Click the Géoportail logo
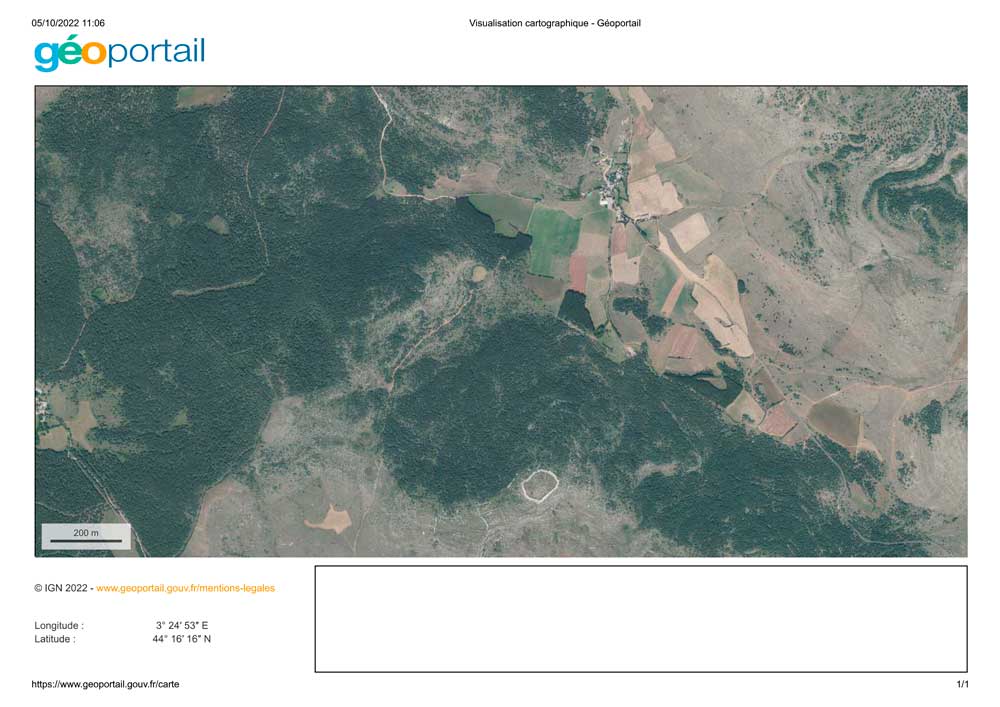The image size is (1000, 707). 120,53
